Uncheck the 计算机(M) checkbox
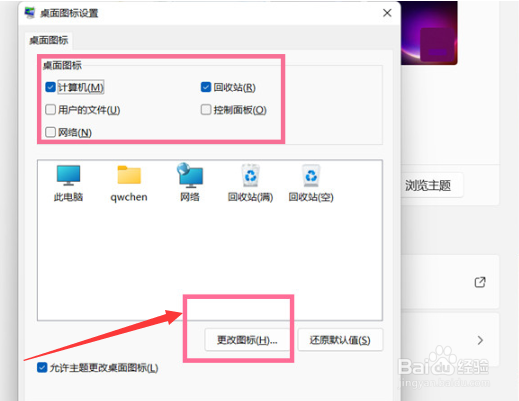Viewport: 519px width, 401px height. (x=50, y=87)
